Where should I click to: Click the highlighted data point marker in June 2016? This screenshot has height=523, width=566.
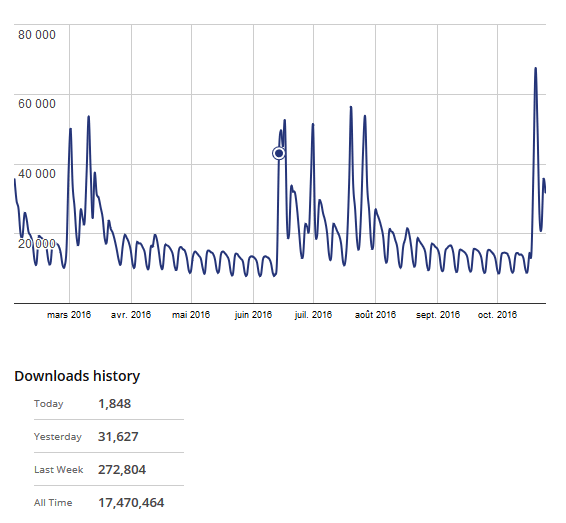click(279, 153)
